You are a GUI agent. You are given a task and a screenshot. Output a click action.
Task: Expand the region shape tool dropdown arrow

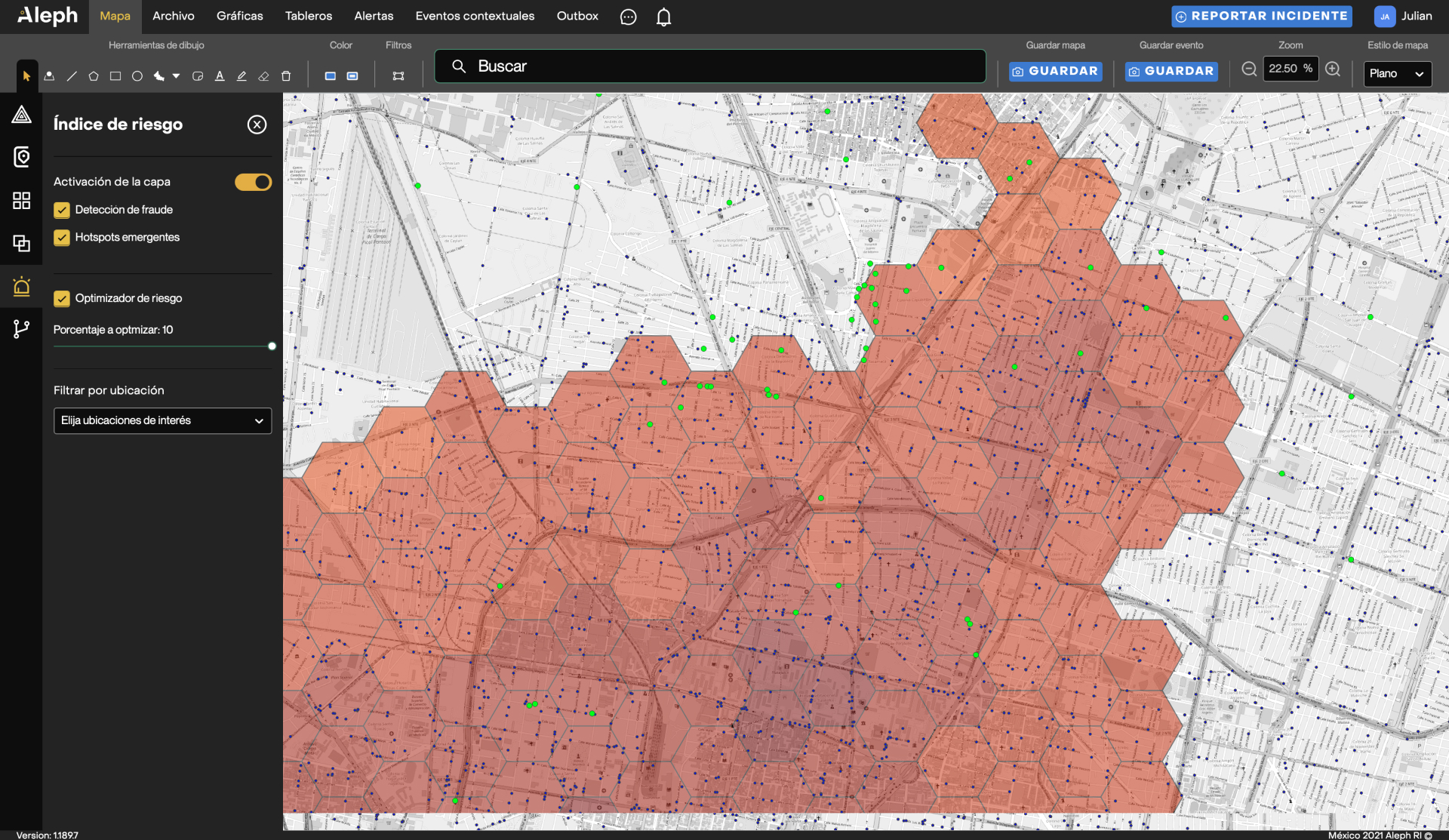tap(176, 75)
